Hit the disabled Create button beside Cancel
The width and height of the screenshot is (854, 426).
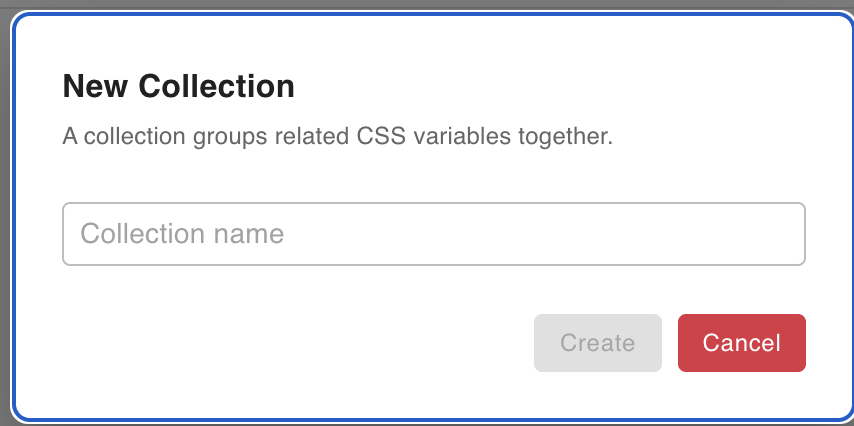click(598, 343)
